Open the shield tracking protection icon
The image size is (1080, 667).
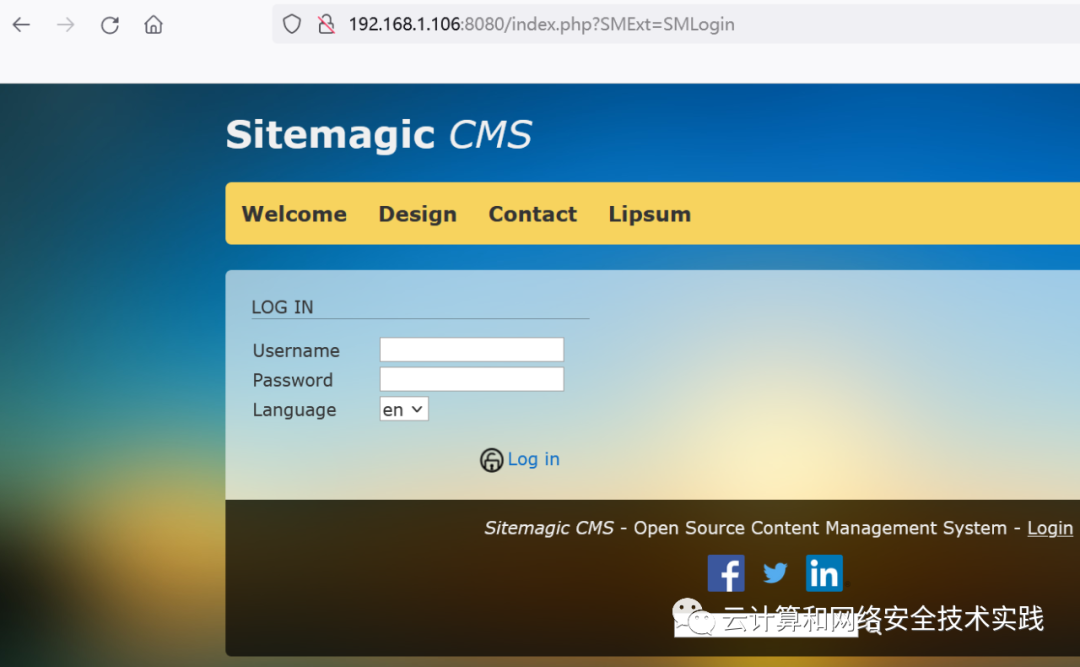[292, 24]
